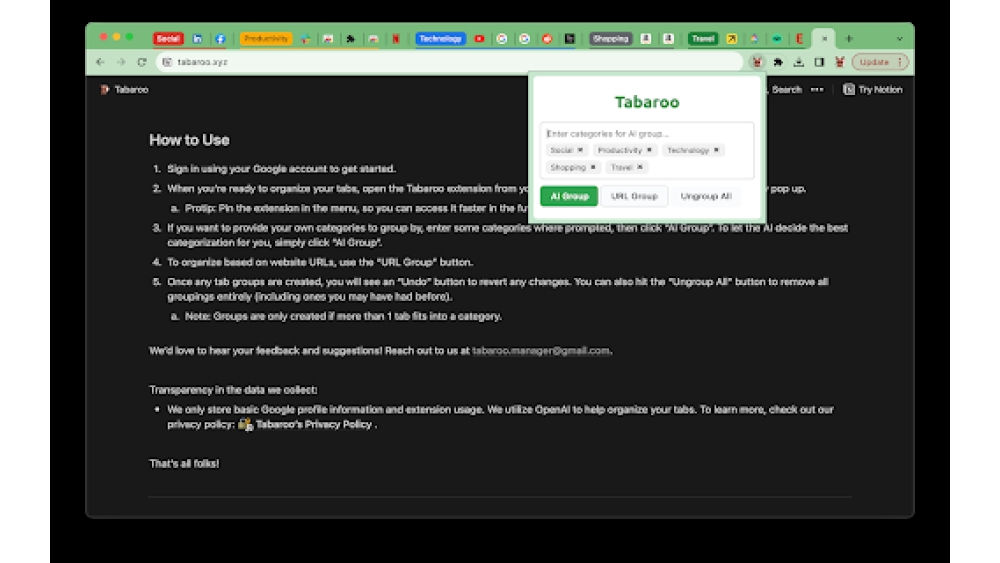Screen dimensions: 1000x563
Task: Click Try Notion in the top bar
Action: pos(872,90)
